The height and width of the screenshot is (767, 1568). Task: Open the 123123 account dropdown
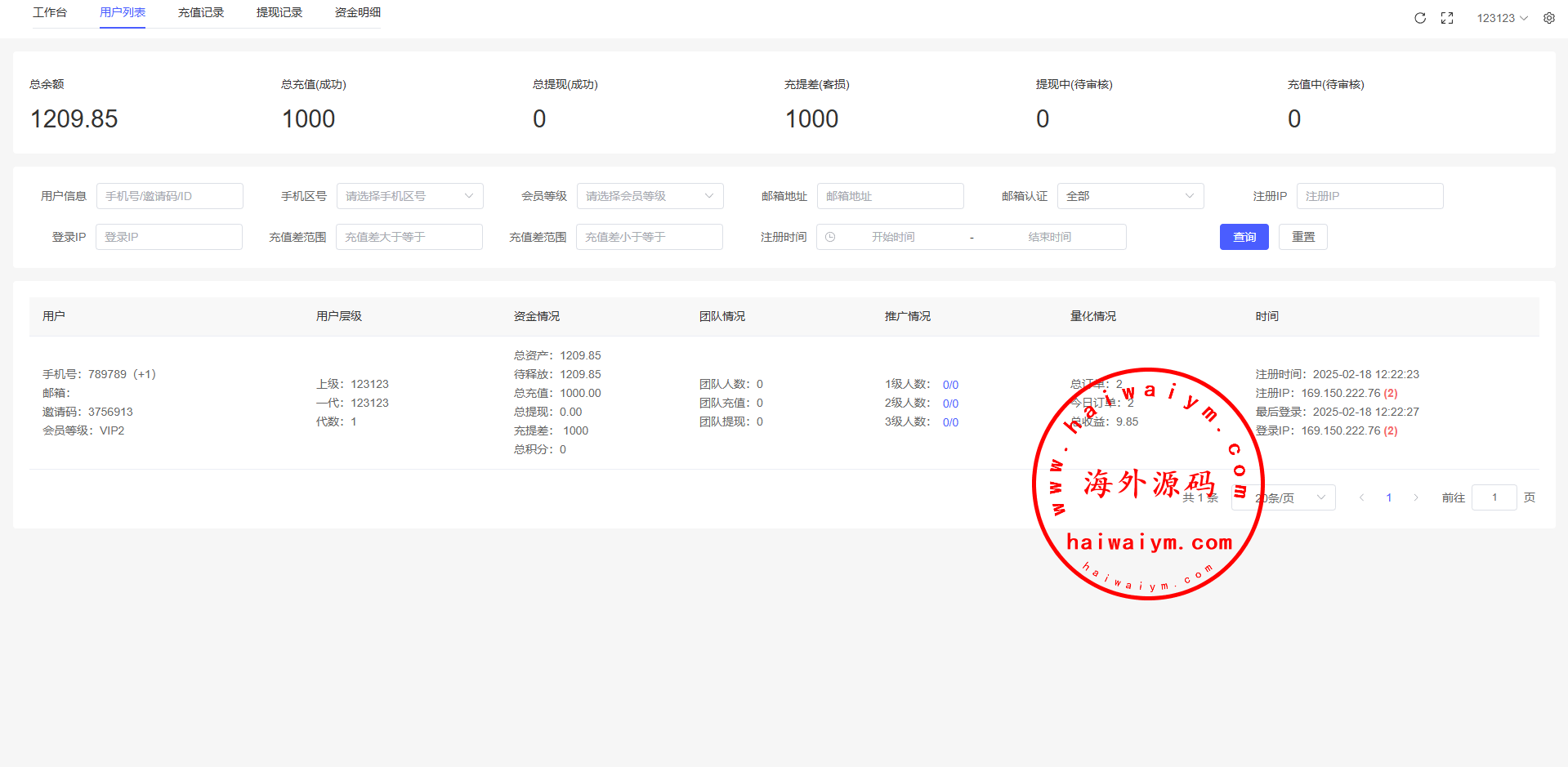click(x=1502, y=18)
